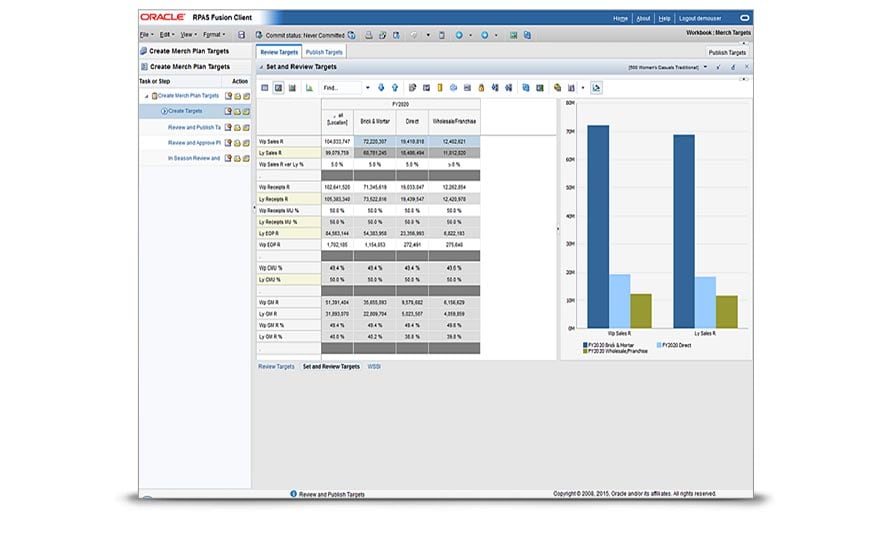The height and width of the screenshot is (533, 880).
Task: Collapse the Create Merch Plan Targets tree node
Action: 146,97
